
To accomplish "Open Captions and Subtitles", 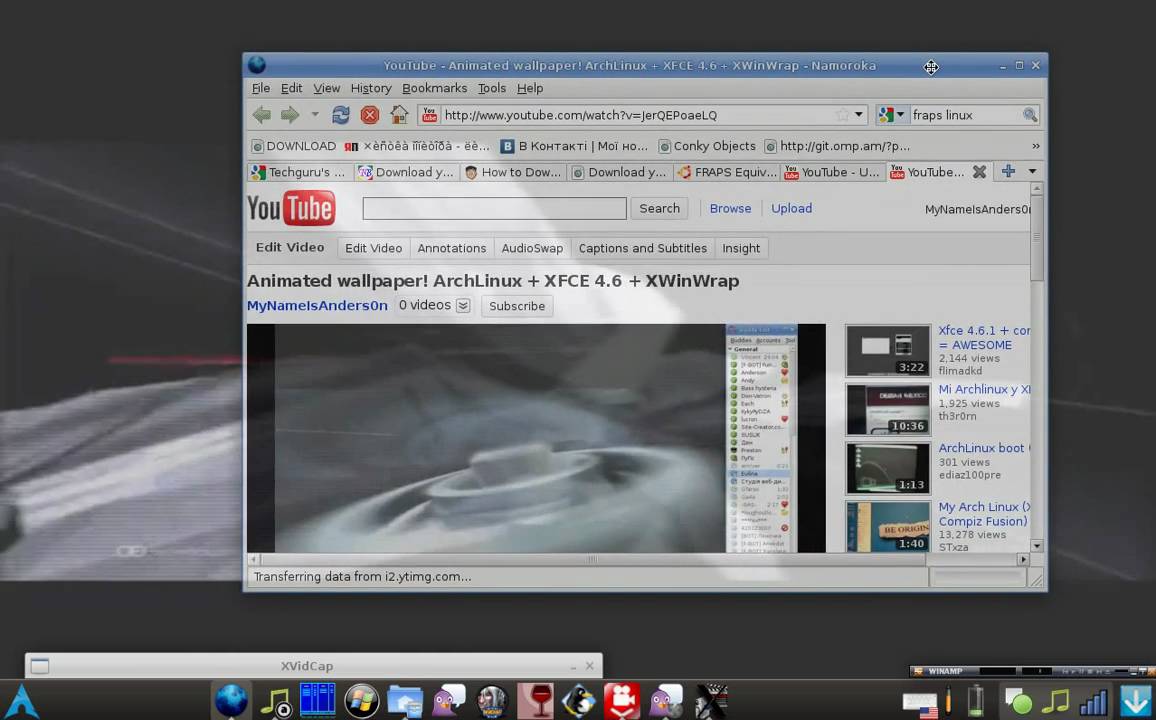I will click(643, 248).
